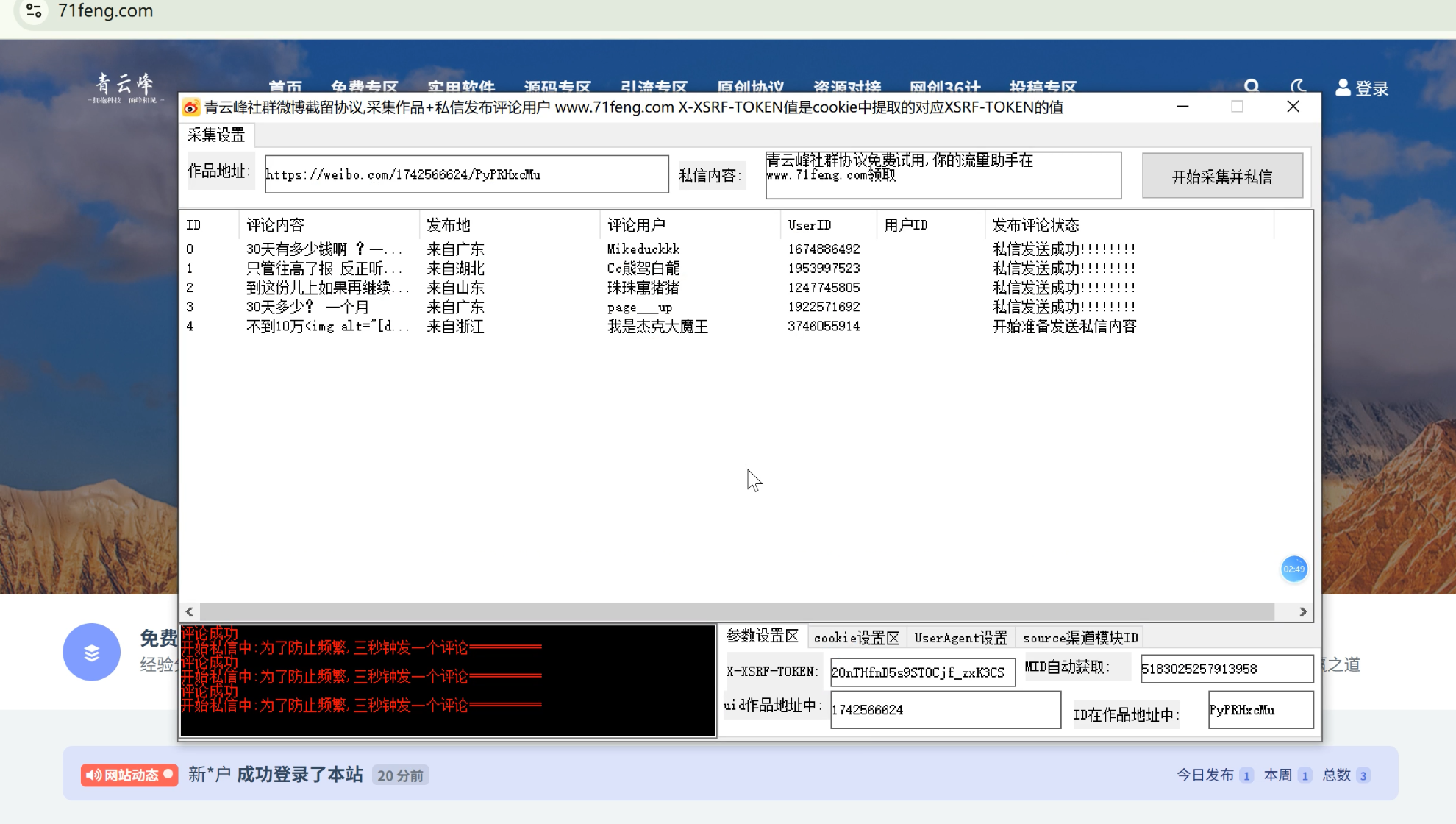Click the X-XSRF-TOKEN input field

[x=923, y=672]
